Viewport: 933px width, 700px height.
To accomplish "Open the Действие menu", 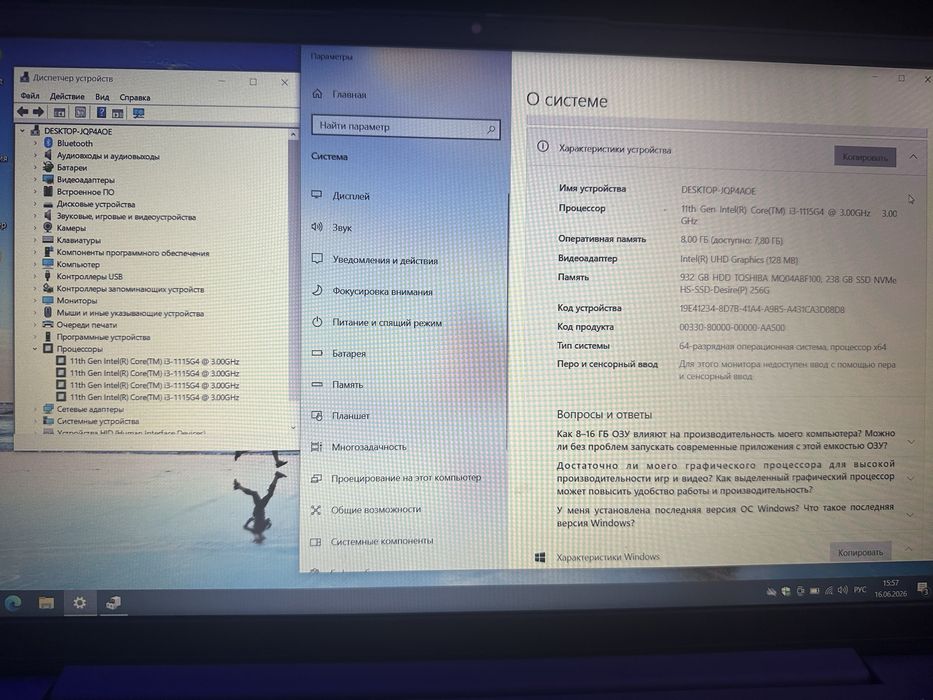I will coord(67,96).
